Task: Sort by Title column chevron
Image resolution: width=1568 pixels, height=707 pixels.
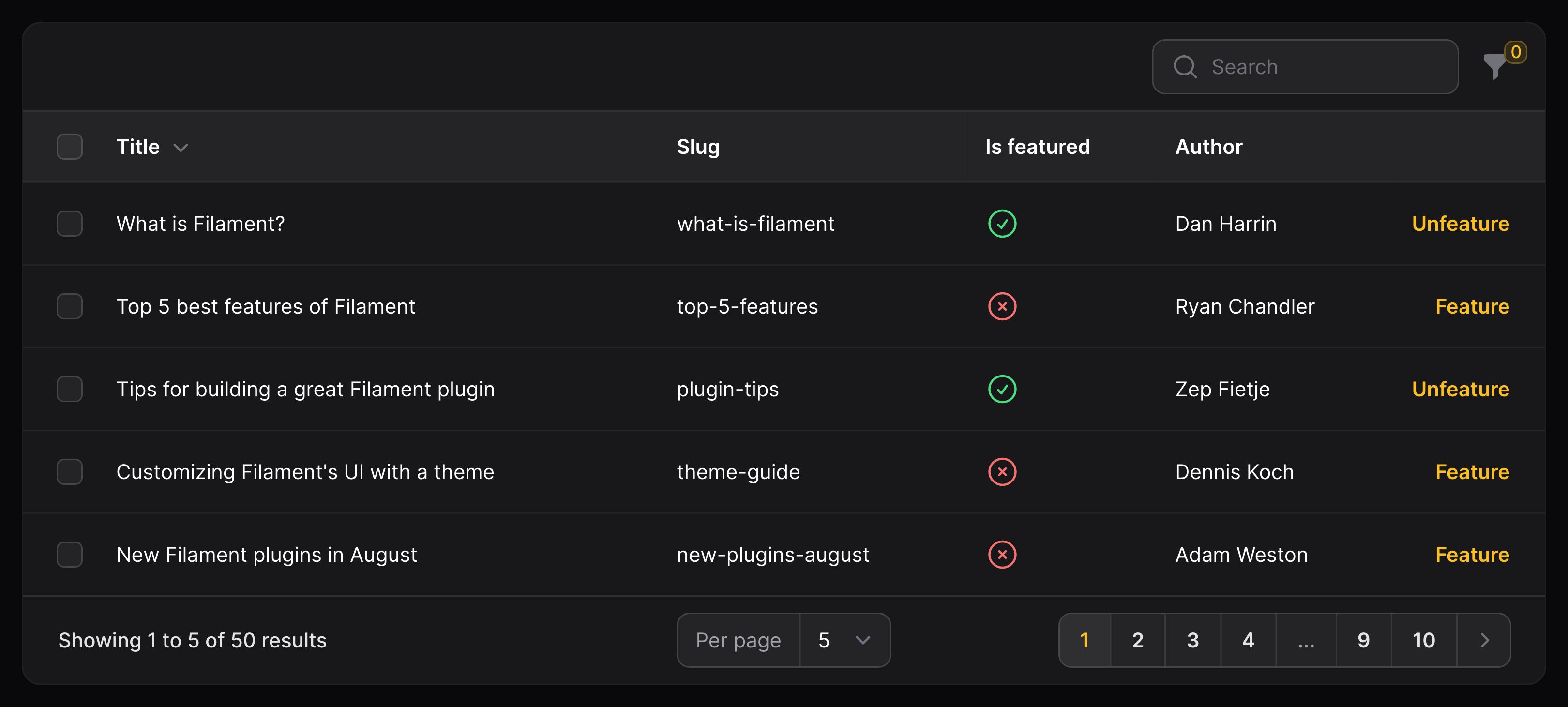Action: (180, 147)
